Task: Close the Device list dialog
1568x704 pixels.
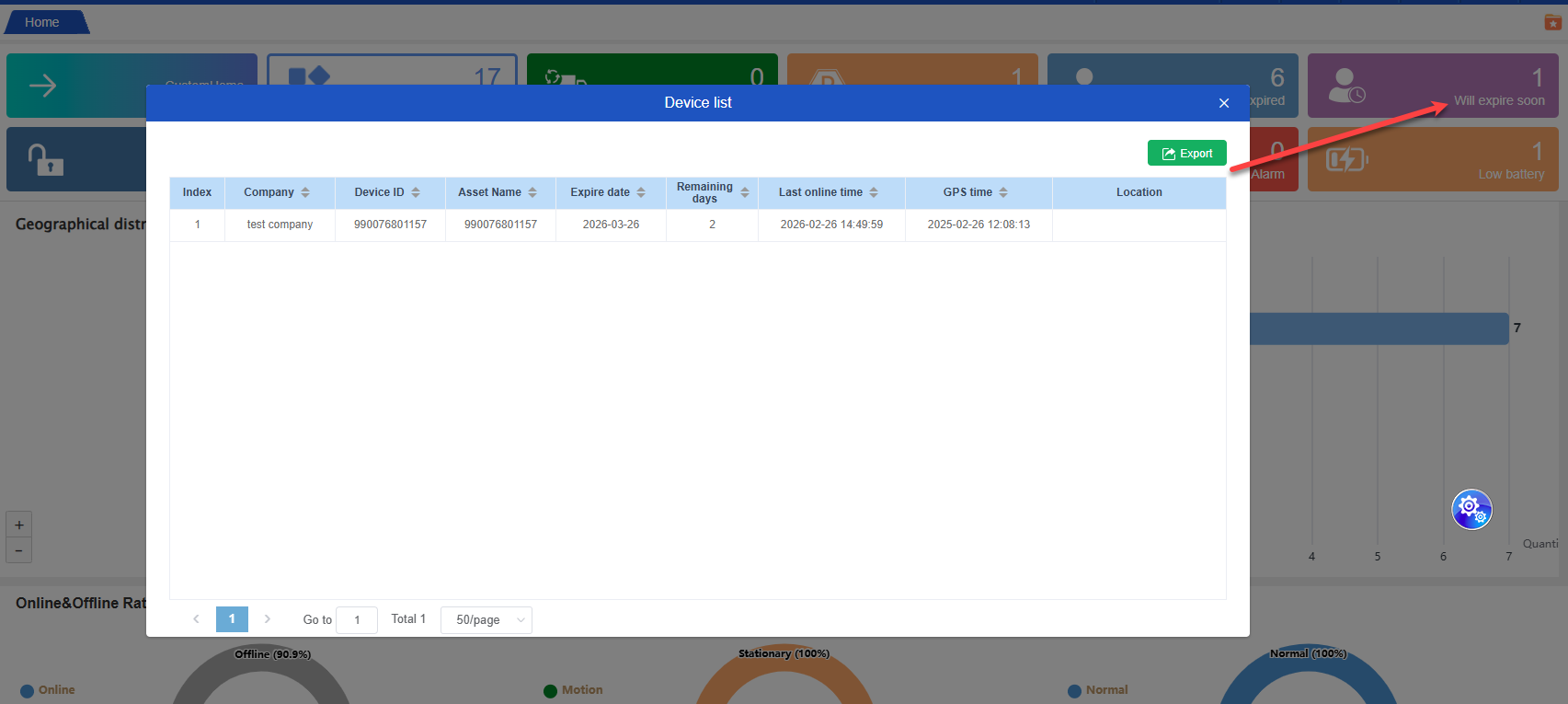Action: [1224, 103]
